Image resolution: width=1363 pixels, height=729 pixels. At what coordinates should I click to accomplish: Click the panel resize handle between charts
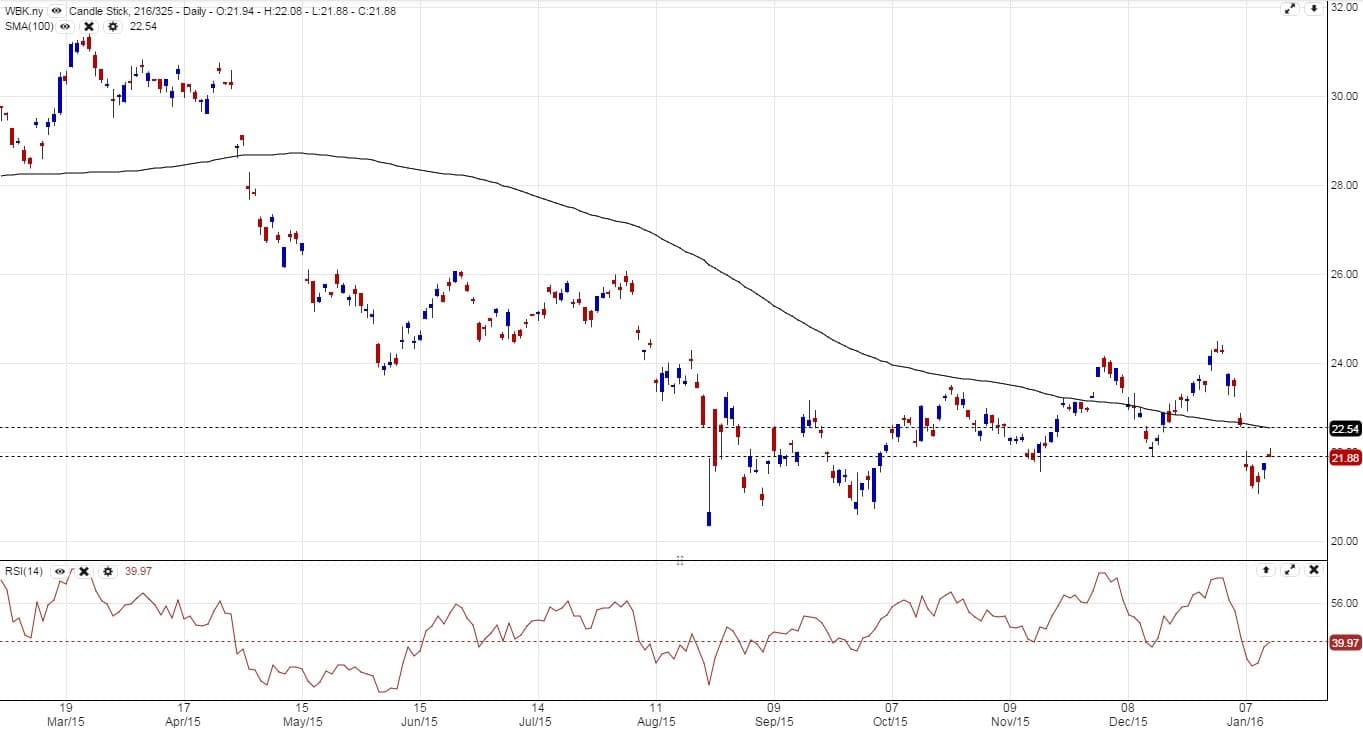coord(679,560)
